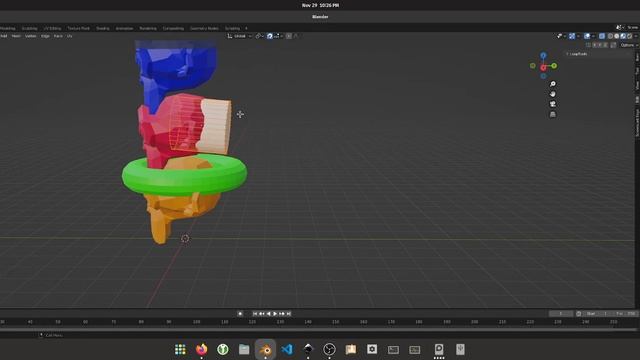Image resolution: width=640 pixels, height=360 pixels.
Task: Jump to first frame in timeline
Action: click(255, 313)
